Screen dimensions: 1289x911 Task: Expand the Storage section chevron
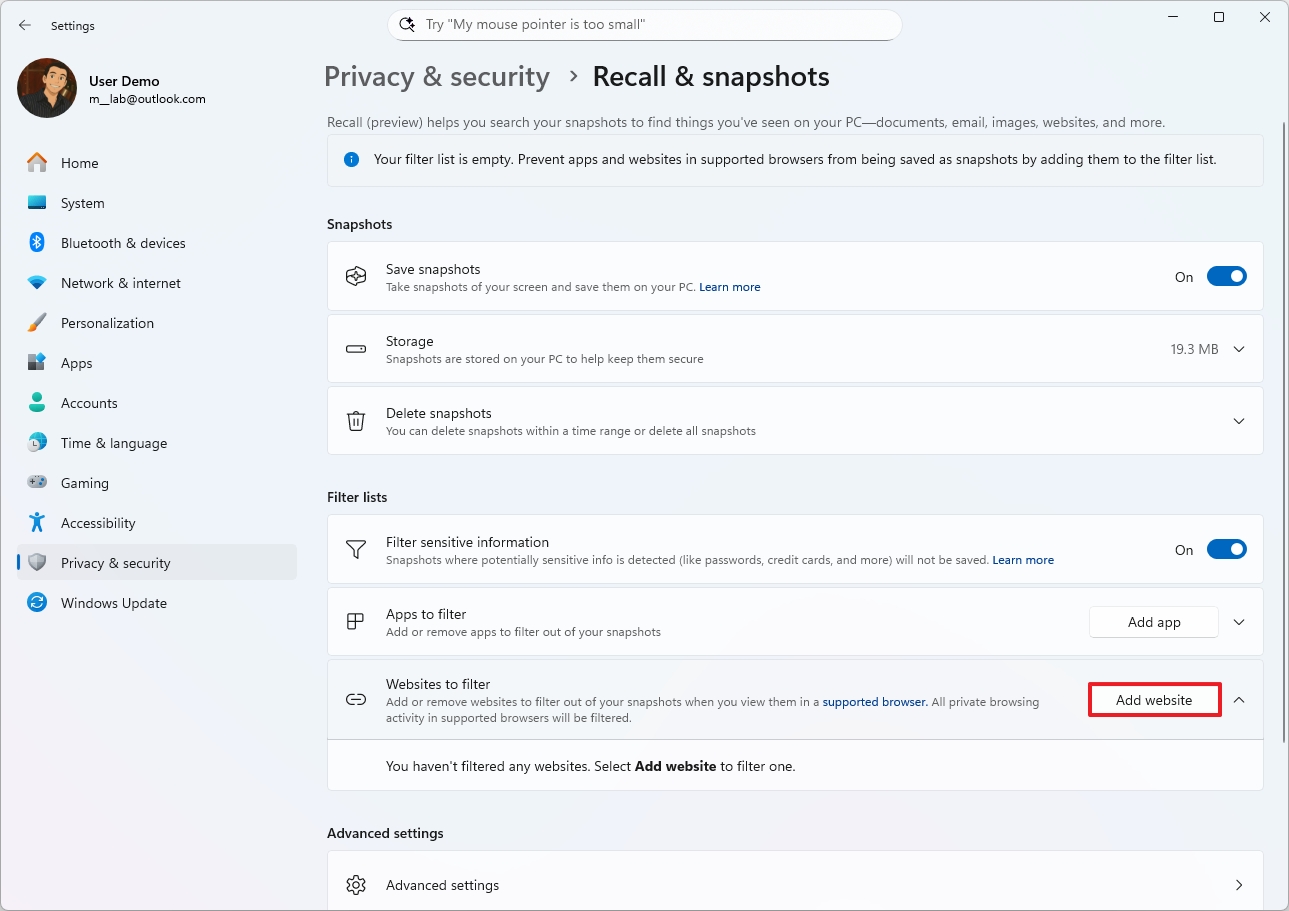coord(1239,349)
